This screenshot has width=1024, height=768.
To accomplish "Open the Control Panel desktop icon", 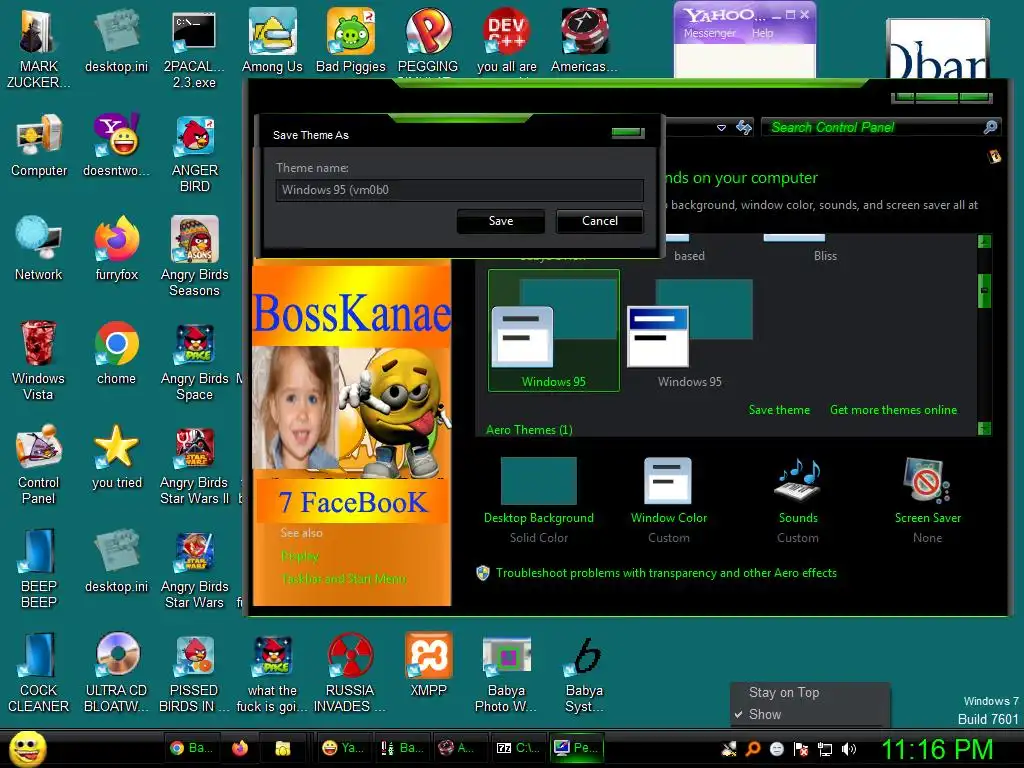I will (x=39, y=464).
